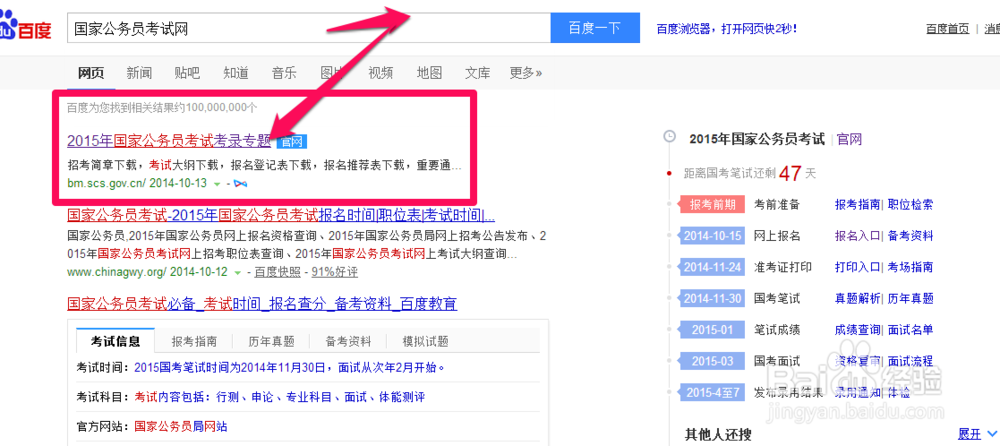This screenshot has width=1000, height=446.
Task: Open the blue bow-tie icon after bm.scs.gov.cn
Action: click(x=240, y=183)
